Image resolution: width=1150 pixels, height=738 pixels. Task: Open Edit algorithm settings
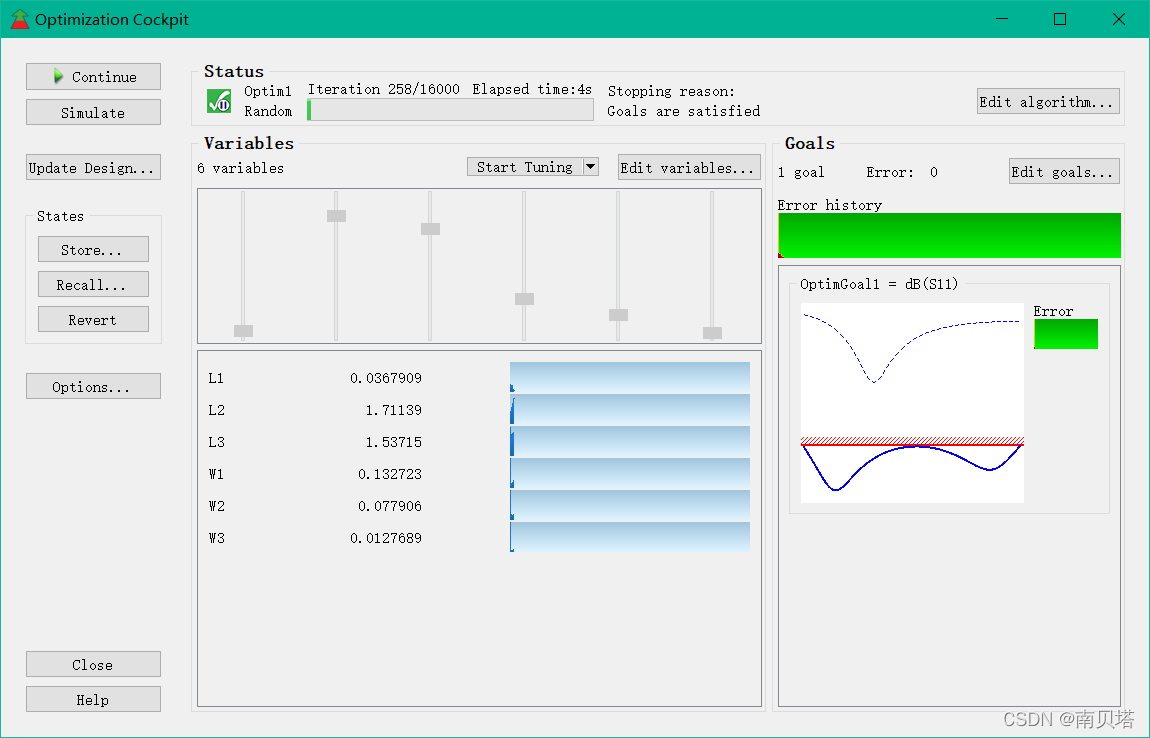click(x=1048, y=101)
